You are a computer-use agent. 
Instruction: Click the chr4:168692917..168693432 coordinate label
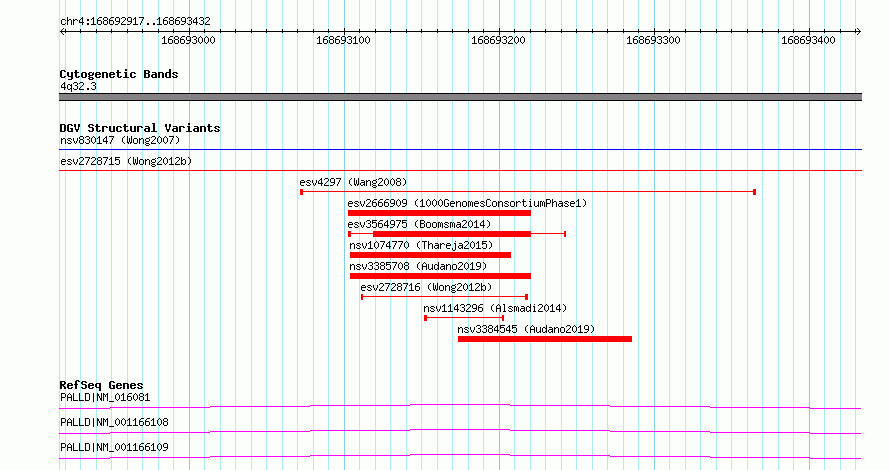click(x=135, y=22)
